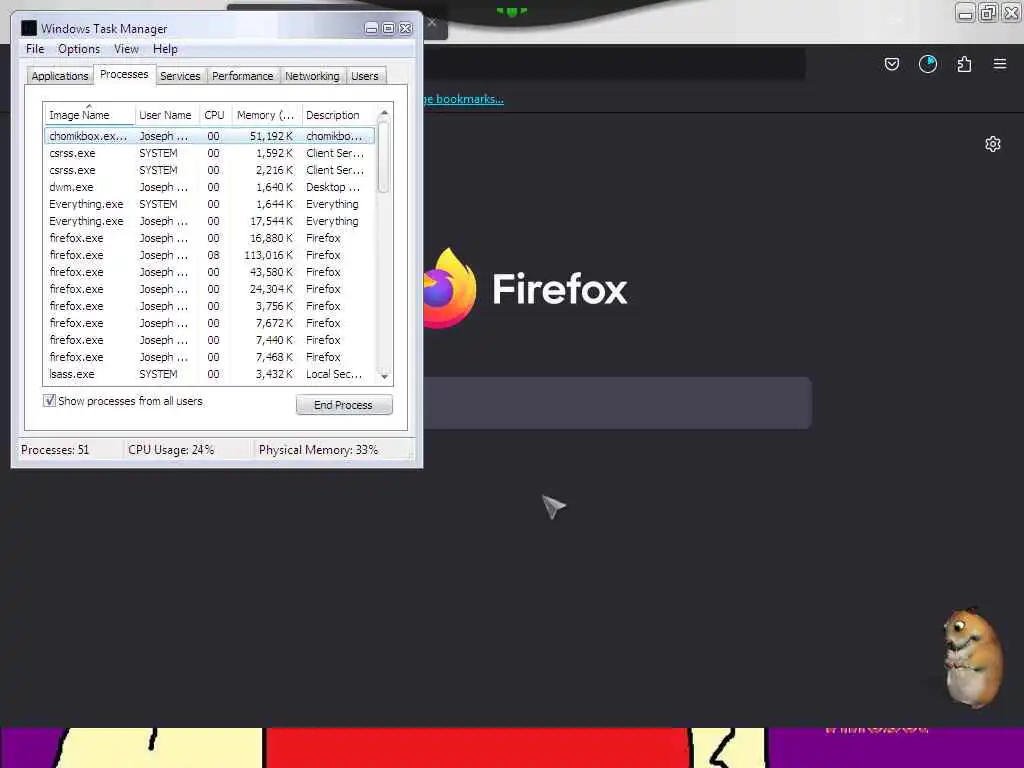This screenshot has height=768, width=1024.
Task: Click the manage bookmarks link in Firefox
Action: [x=464, y=99]
